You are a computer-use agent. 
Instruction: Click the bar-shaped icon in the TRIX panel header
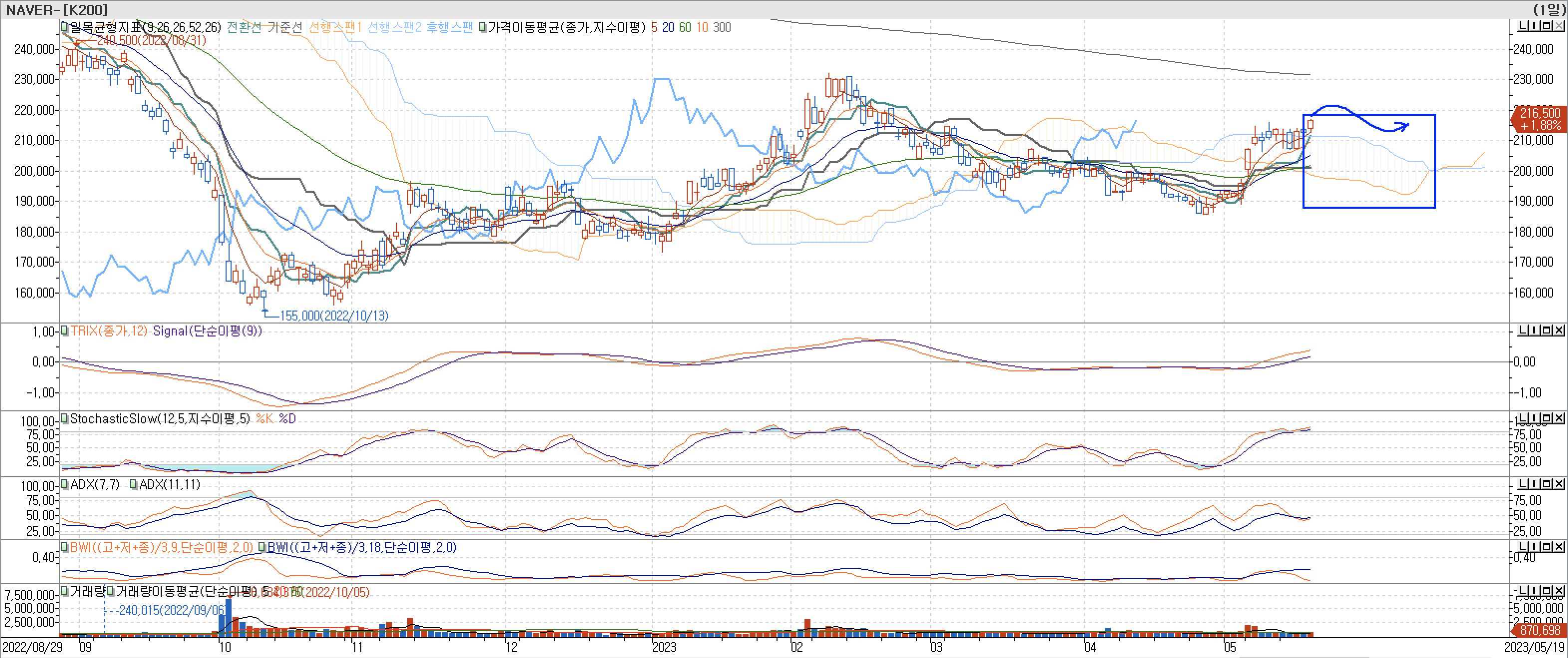click(1535, 330)
